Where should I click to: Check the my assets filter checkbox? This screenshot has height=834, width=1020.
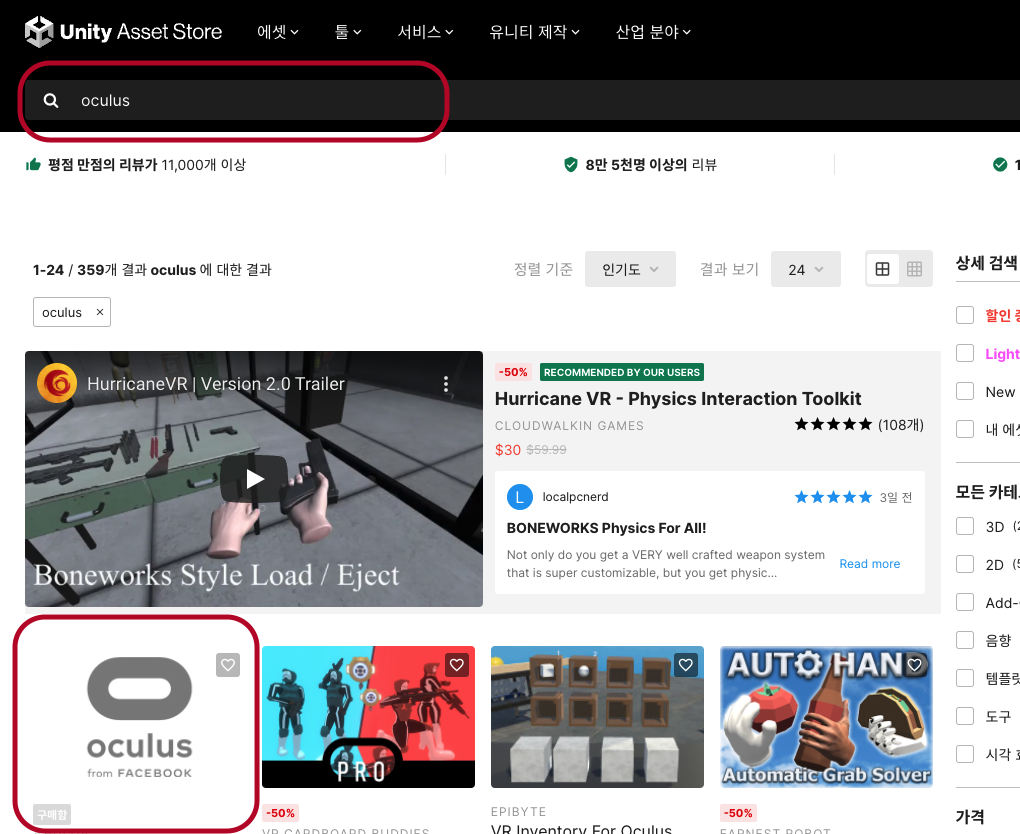[965, 429]
